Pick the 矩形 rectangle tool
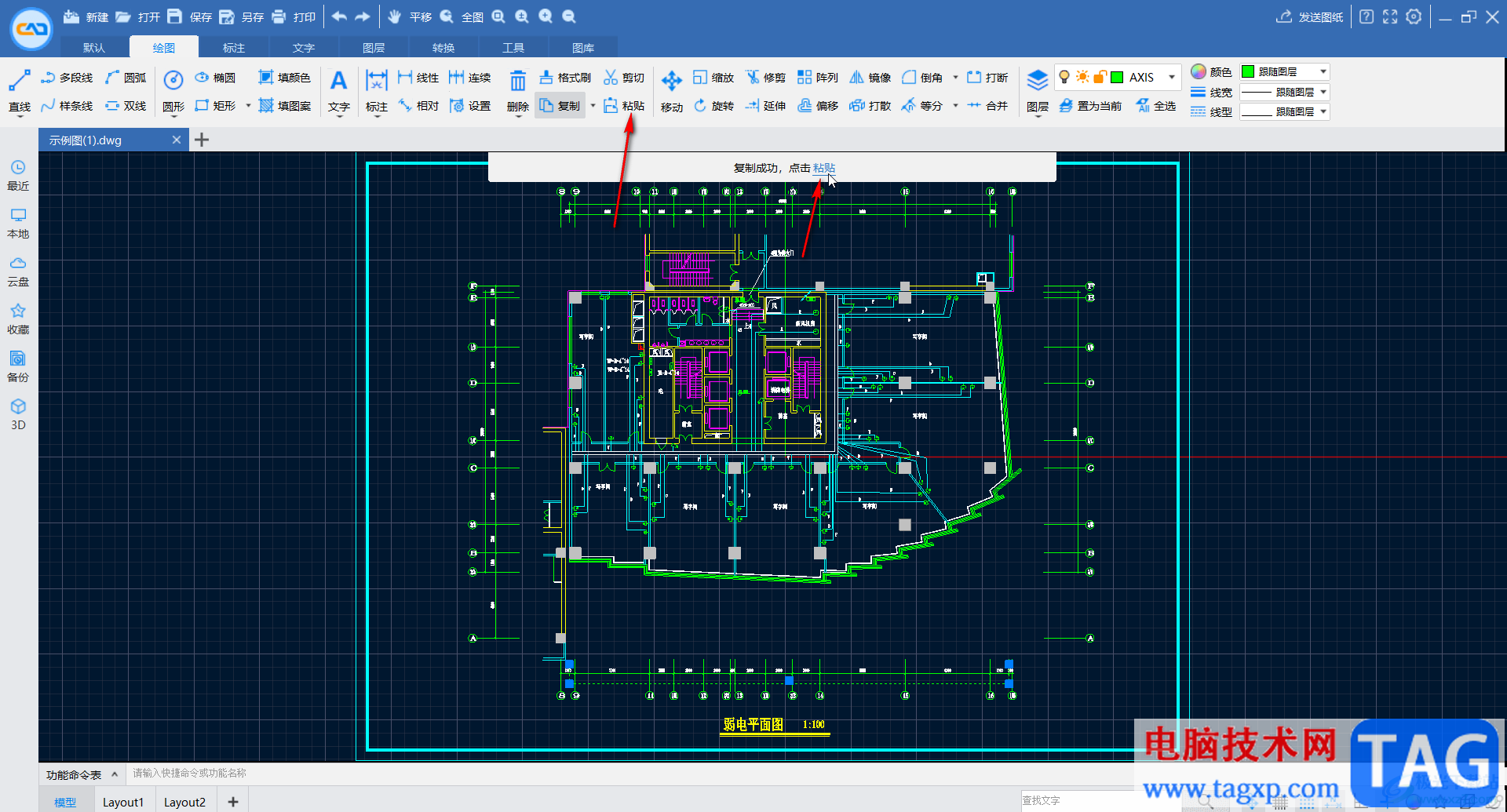The width and height of the screenshot is (1507, 812). click(x=215, y=106)
